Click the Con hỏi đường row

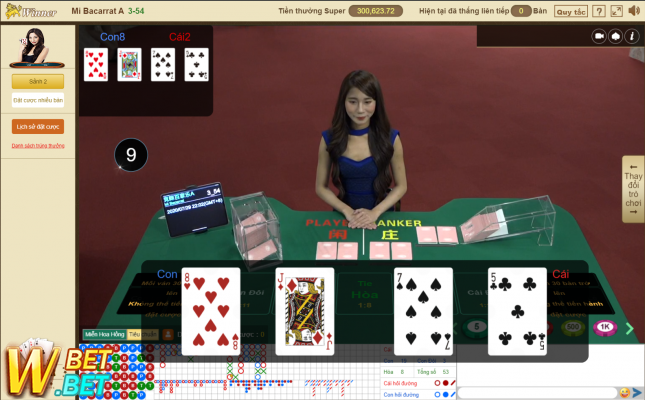[419, 395]
